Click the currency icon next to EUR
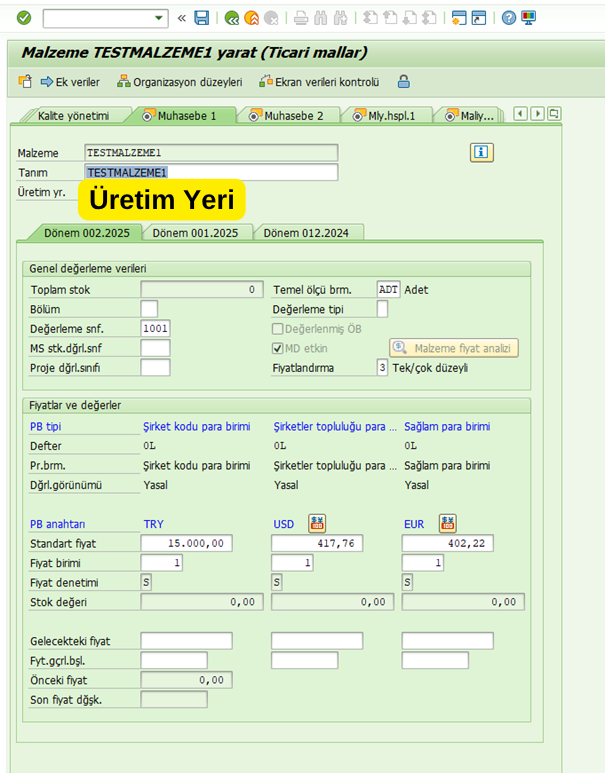This screenshot has width=605, height=773. [447, 523]
